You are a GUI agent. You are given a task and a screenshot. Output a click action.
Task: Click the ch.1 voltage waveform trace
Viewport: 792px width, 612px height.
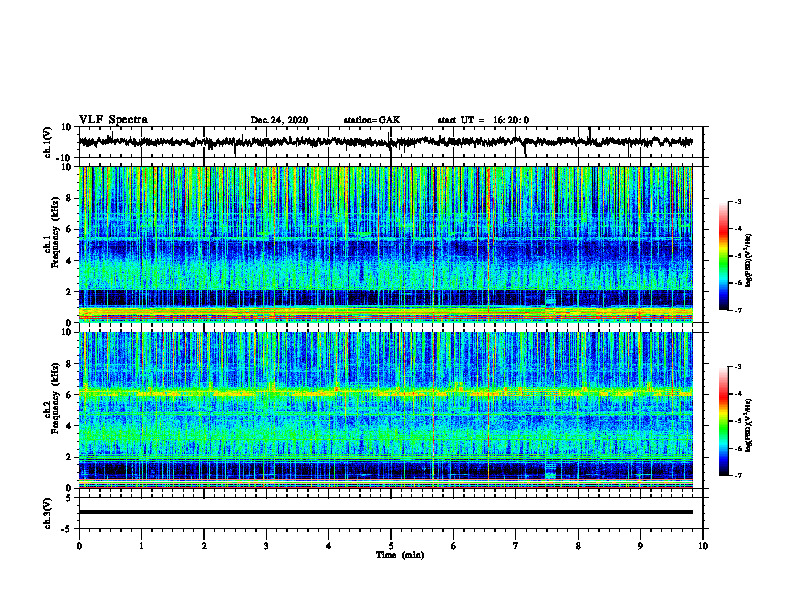[385, 142]
